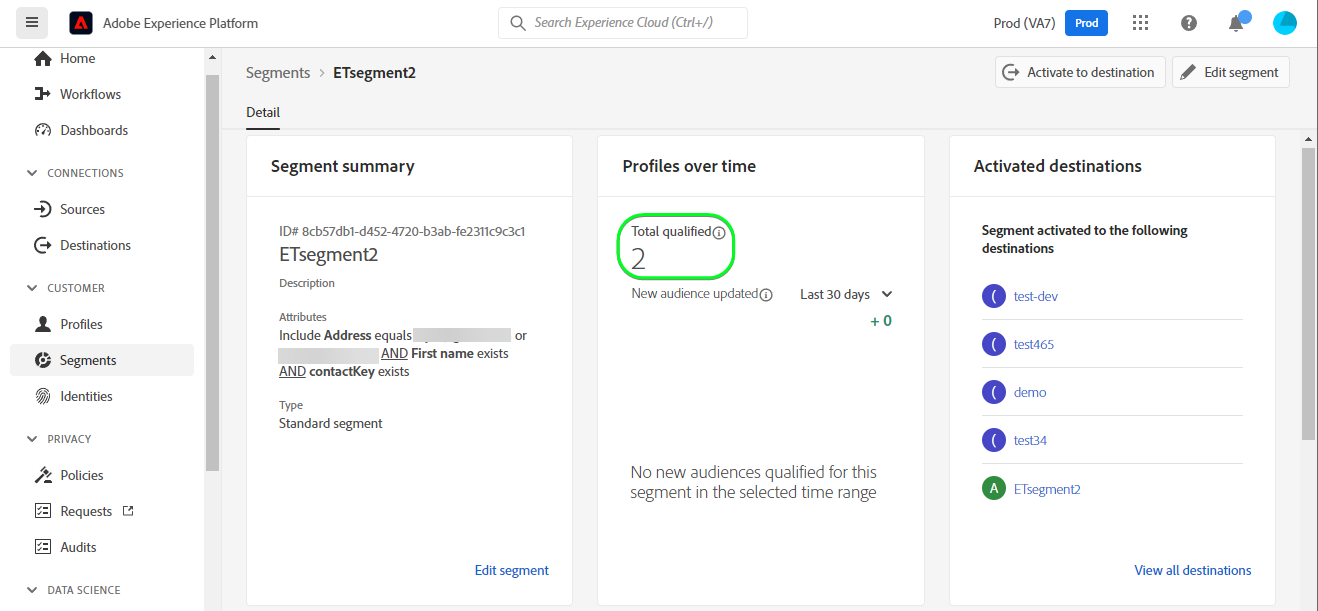Click the sidebar scrollbar up arrow
Screen dimensions: 1318x611
tap(211, 59)
